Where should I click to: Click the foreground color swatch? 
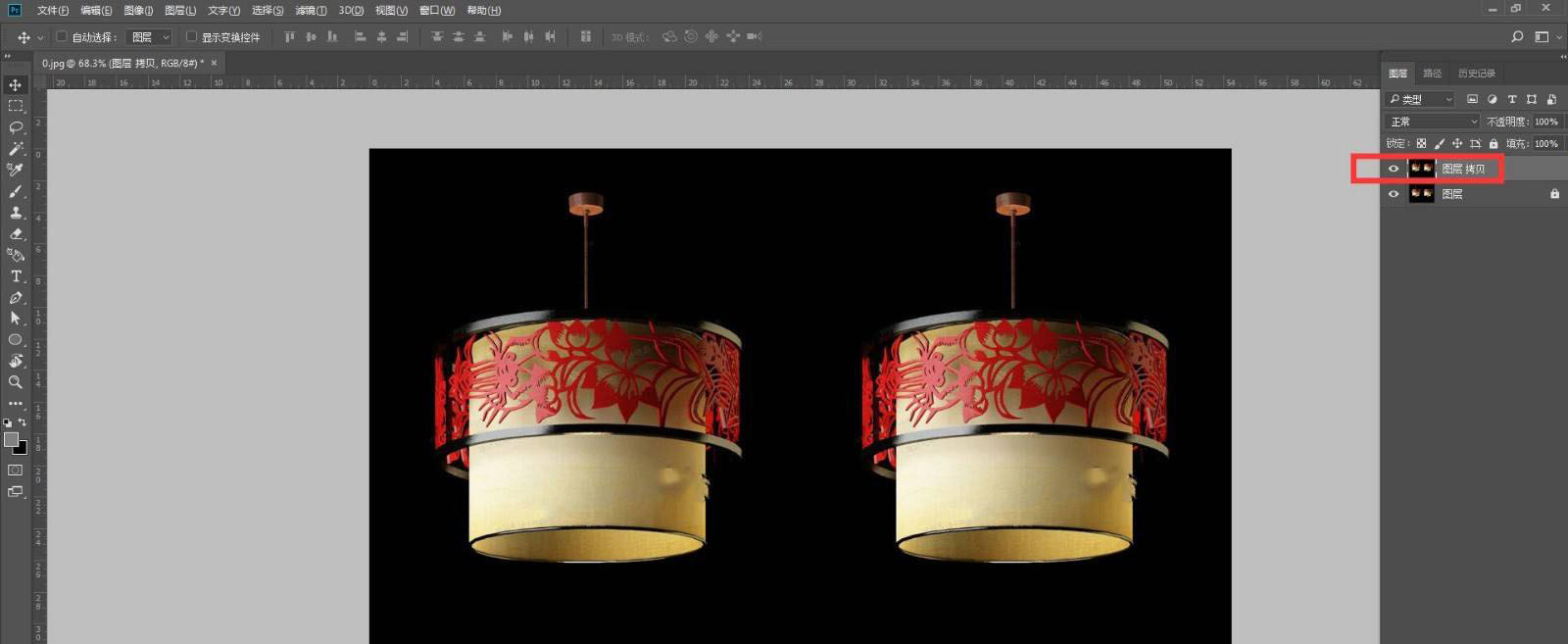12,440
